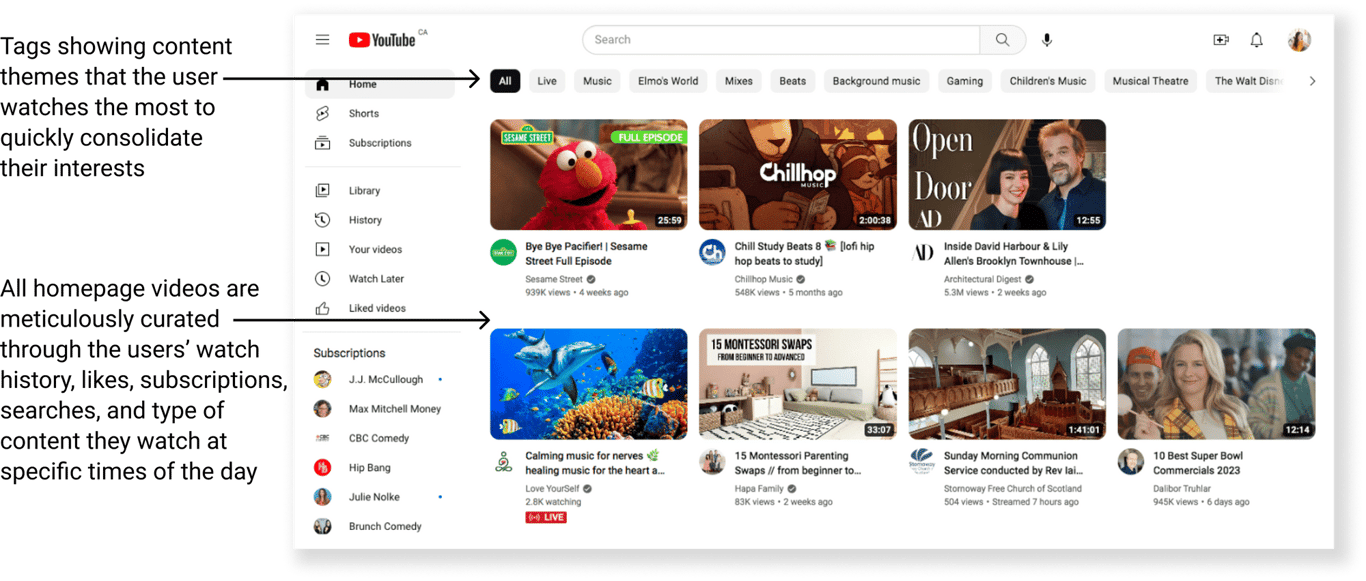Click the Subscriptions section heading
1366x581 pixels.
coord(349,353)
